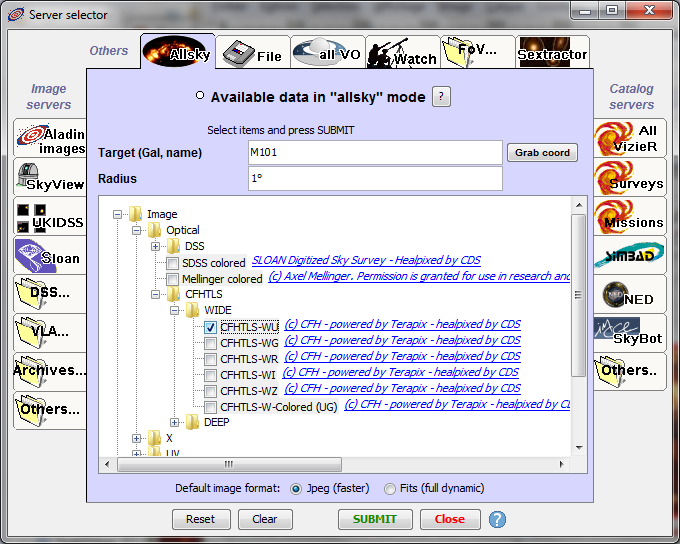The width and height of the screenshot is (680, 544).
Task: Click the tree scroll up arrow
Action: [579, 204]
